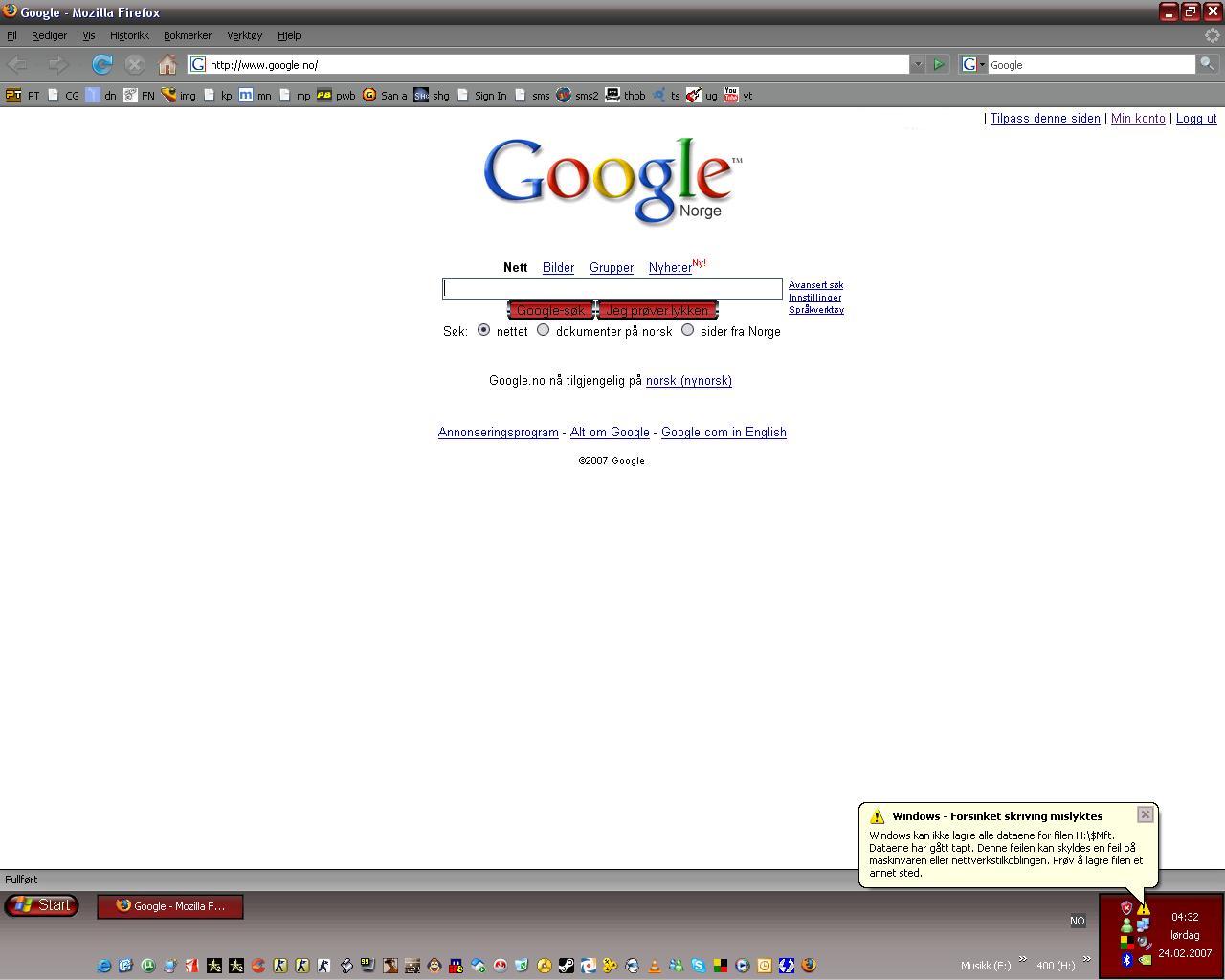Select the 'sider fra Norge' radio button

click(687, 330)
